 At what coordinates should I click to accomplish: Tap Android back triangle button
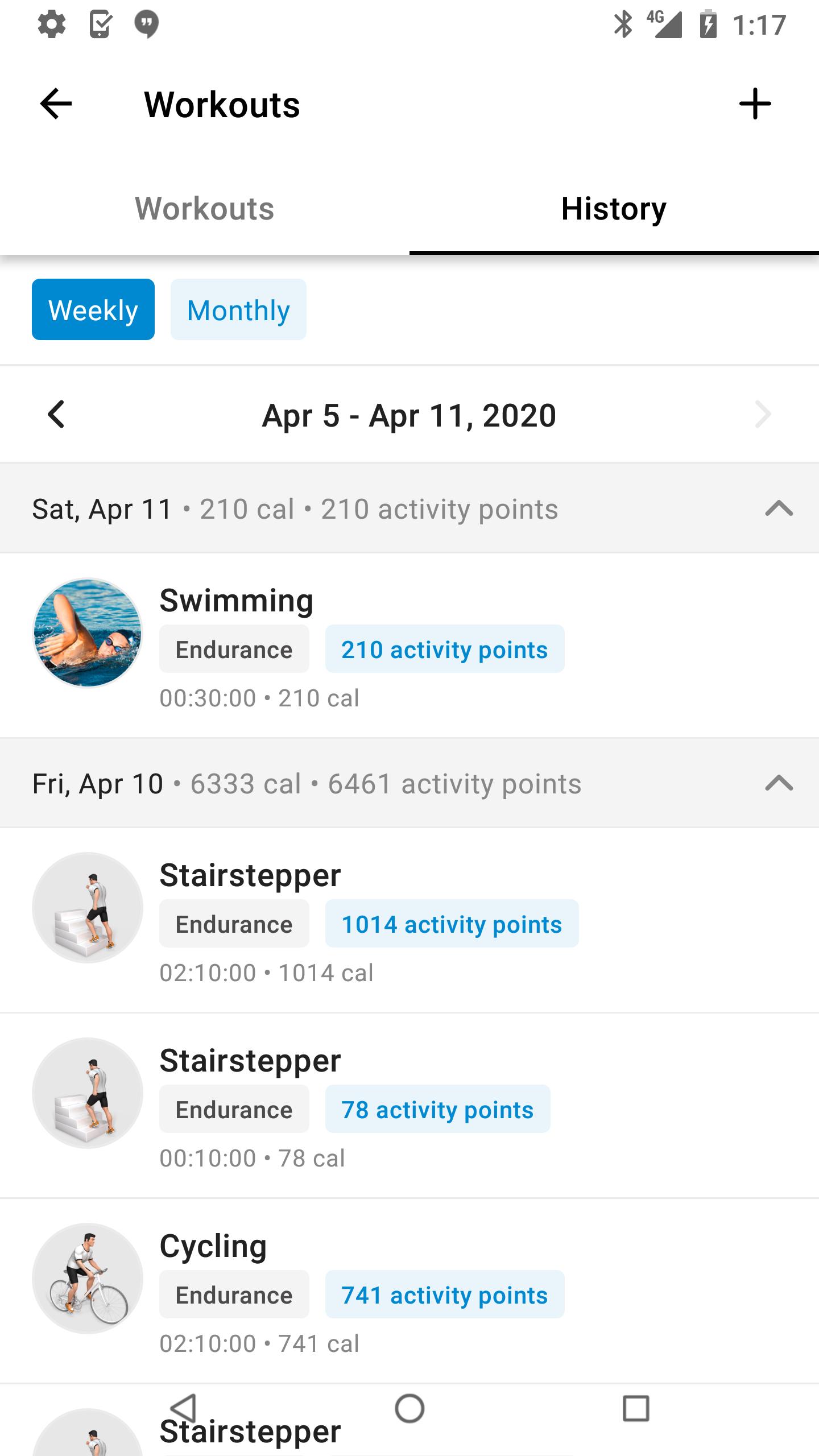pyautogui.click(x=184, y=1408)
